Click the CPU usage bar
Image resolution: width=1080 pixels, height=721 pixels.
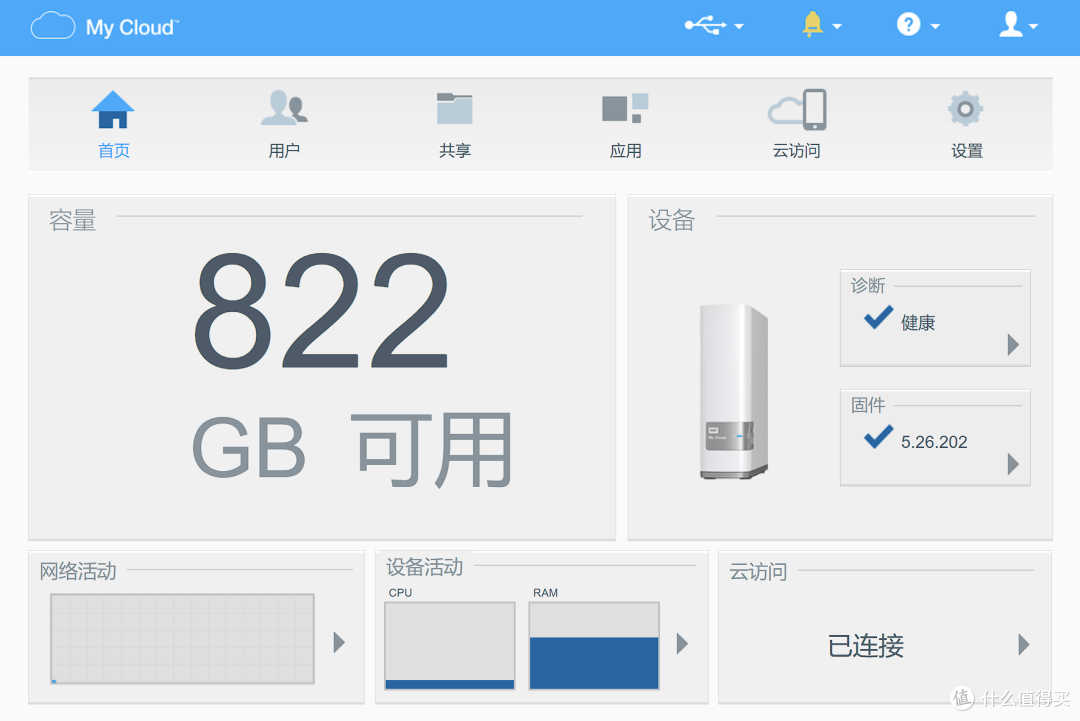[x=450, y=646]
